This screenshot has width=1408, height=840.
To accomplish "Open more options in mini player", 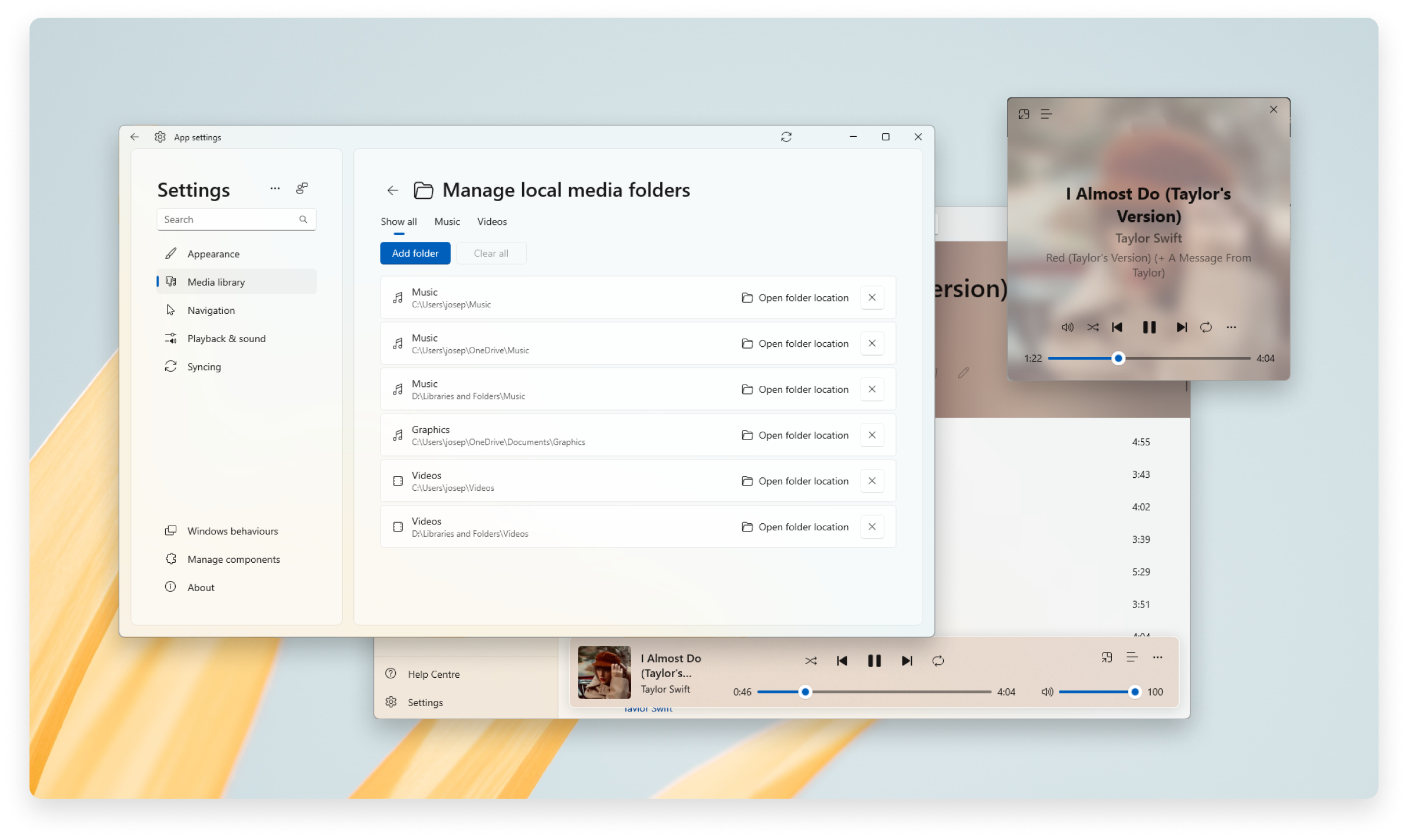I will (1231, 327).
